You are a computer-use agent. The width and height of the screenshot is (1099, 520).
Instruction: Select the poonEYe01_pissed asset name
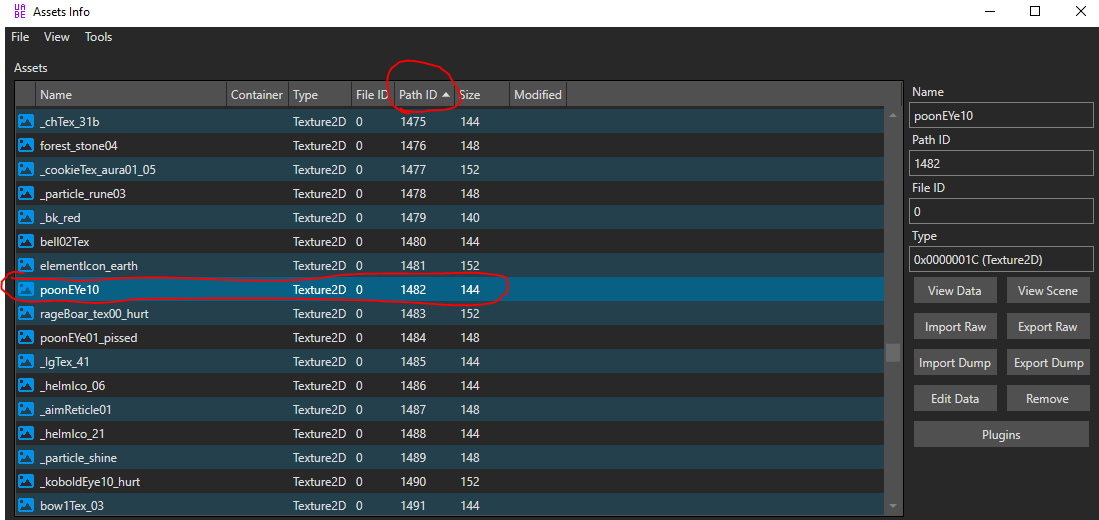pos(89,338)
